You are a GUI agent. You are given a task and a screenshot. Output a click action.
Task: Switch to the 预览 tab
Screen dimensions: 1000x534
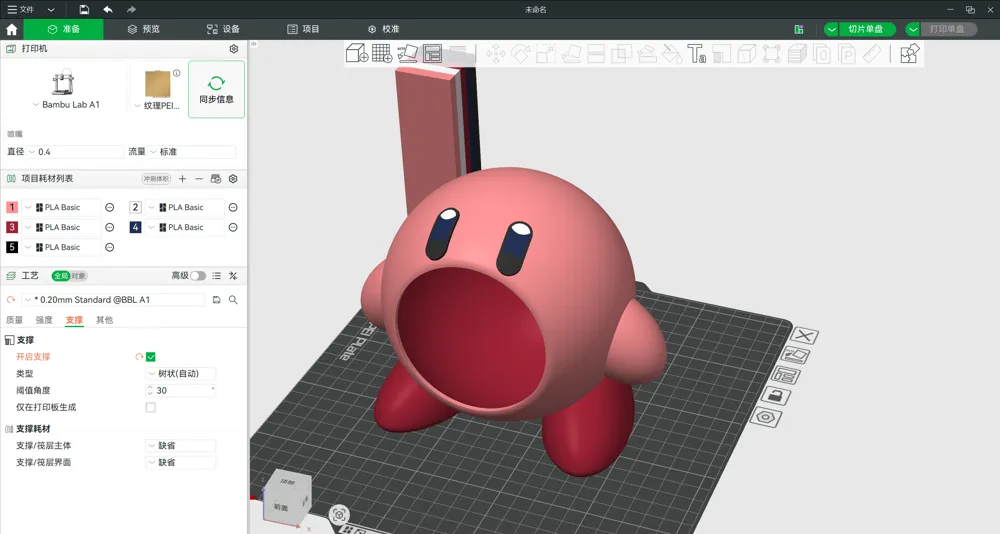pos(144,29)
